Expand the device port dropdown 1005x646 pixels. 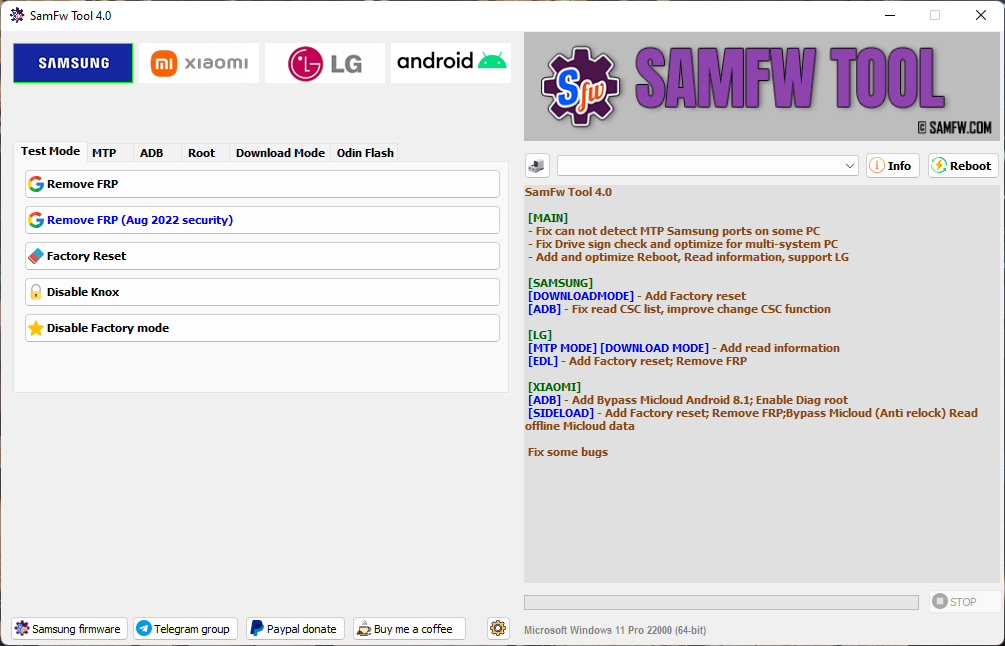point(708,165)
